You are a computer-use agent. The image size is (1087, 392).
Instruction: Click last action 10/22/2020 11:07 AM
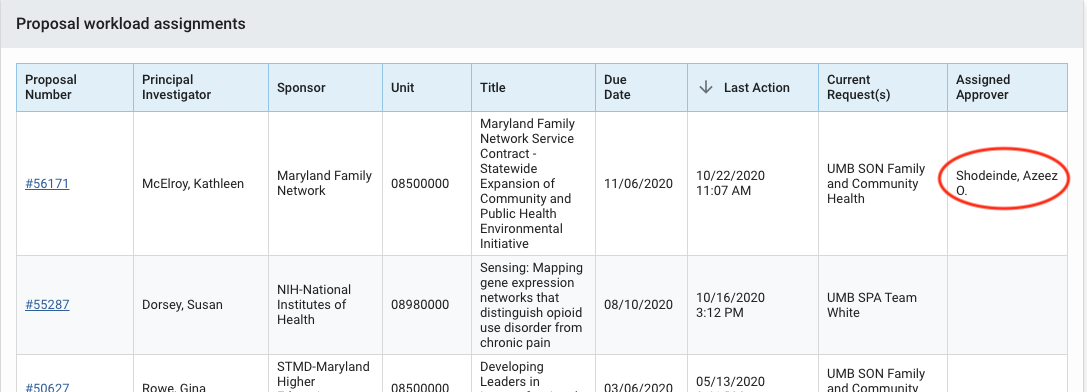coord(730,183)
